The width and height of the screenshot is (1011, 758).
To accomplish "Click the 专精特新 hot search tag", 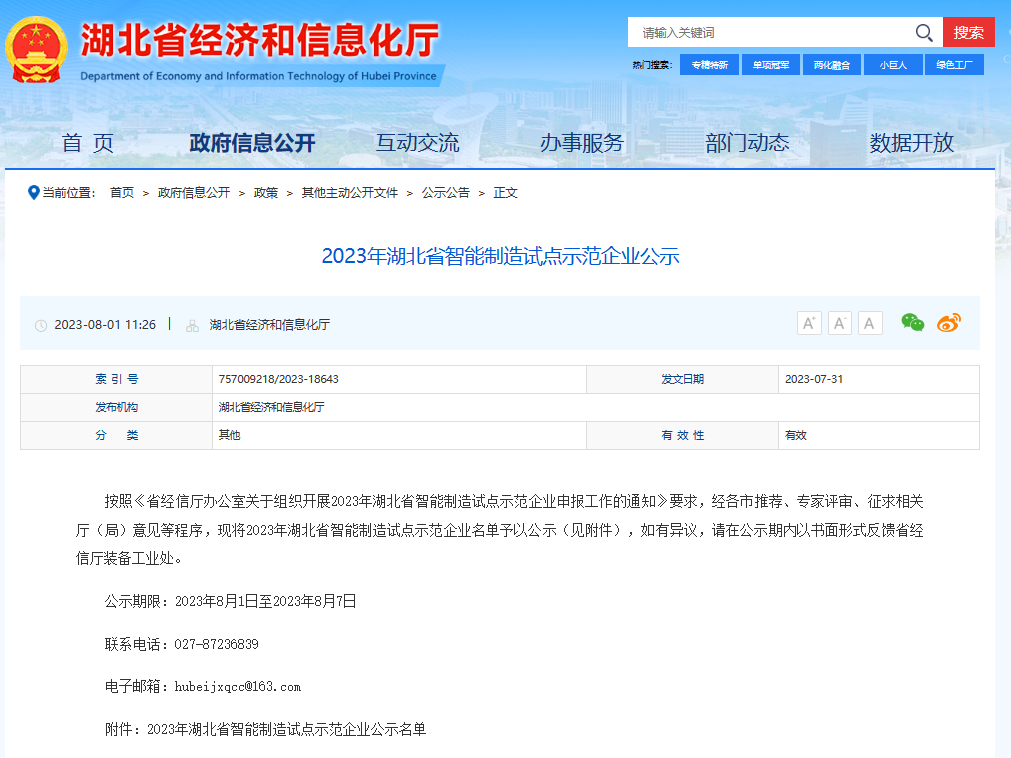I will coord(709,65).
